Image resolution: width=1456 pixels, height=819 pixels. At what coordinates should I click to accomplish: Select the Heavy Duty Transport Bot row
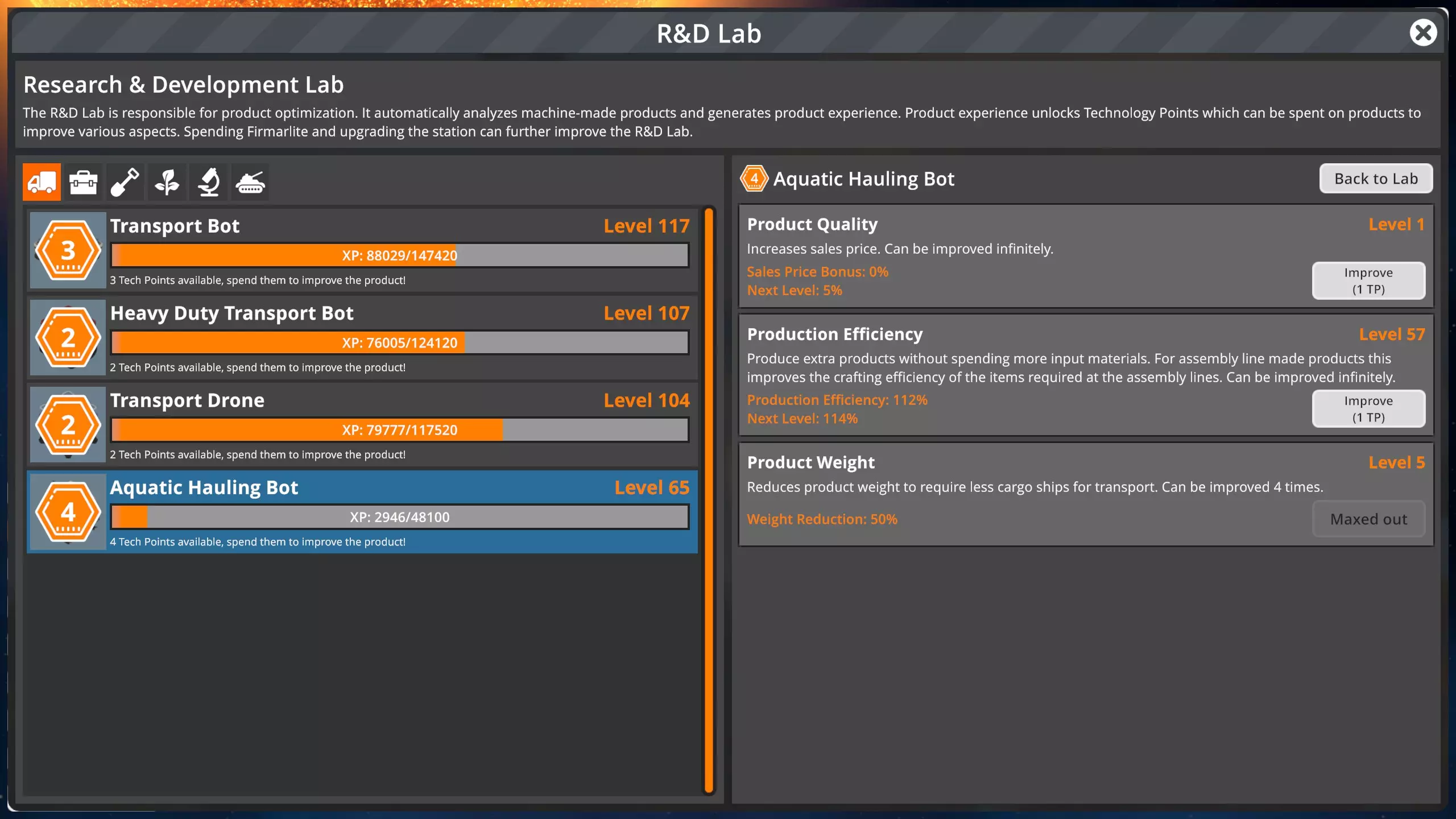[x=398, y=313]
